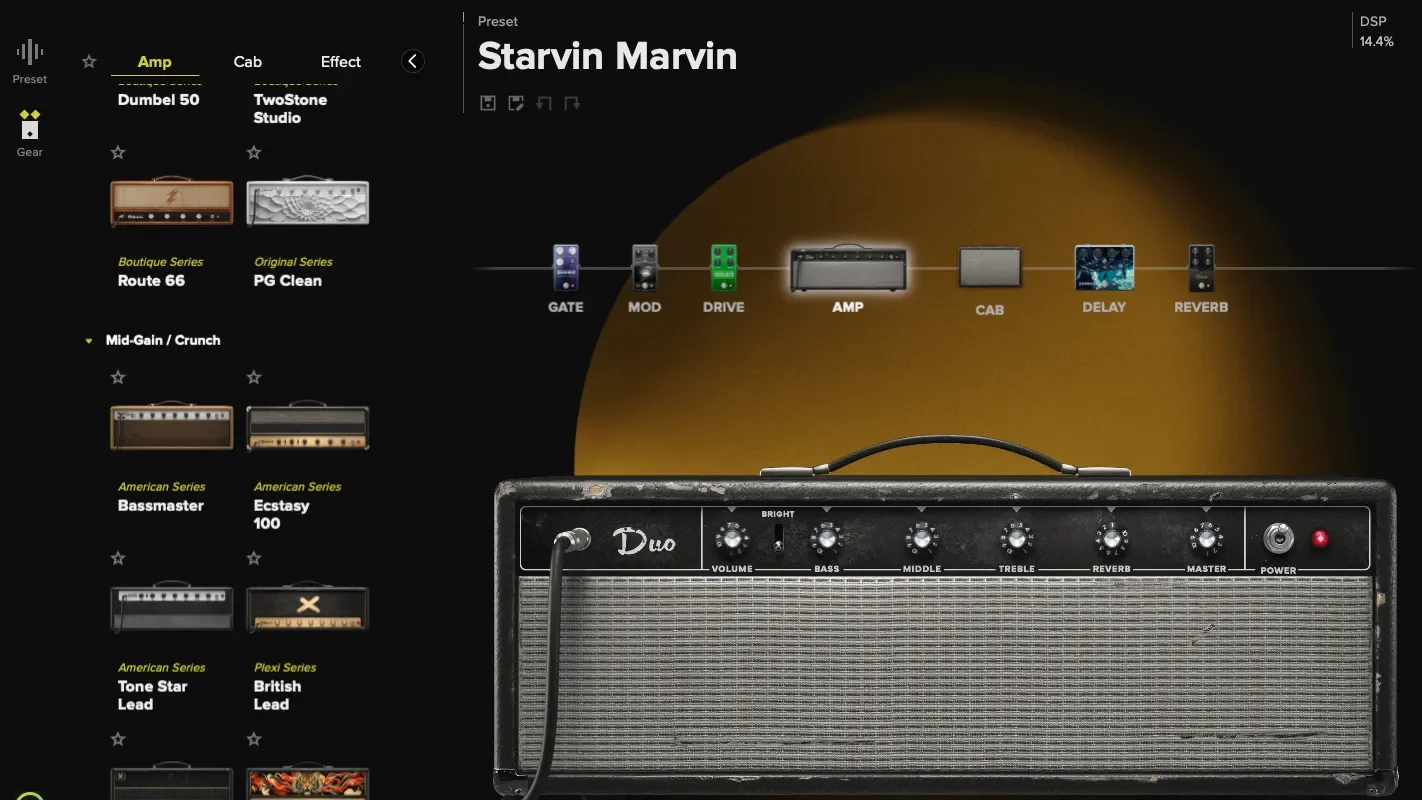Choose the British Lead amp thumbnail
The height and width of the screenshot is (800, 1422).
308,607
